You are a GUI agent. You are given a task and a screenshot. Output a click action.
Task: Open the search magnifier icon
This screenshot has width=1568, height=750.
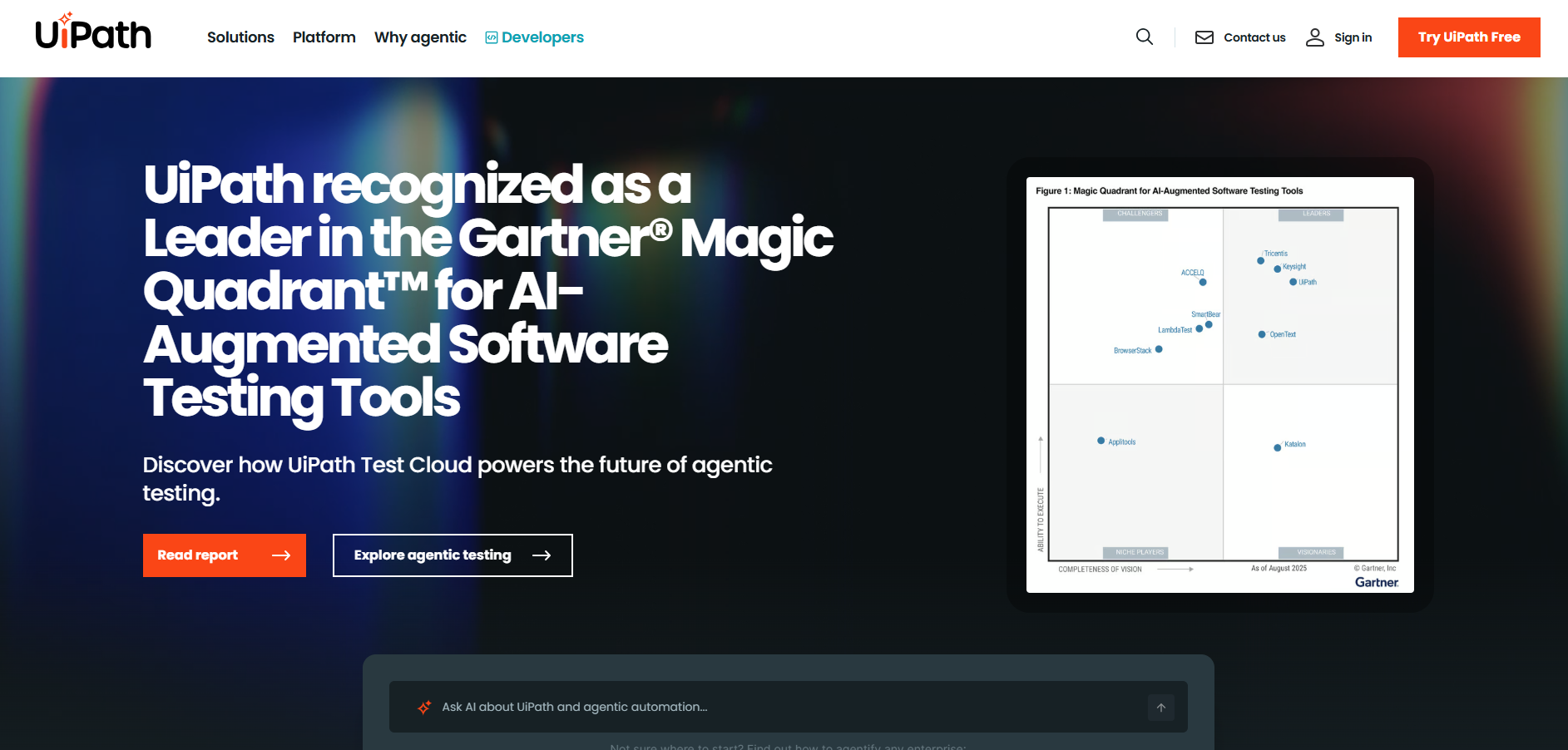pyautogui.click(x=1145, y=37)
